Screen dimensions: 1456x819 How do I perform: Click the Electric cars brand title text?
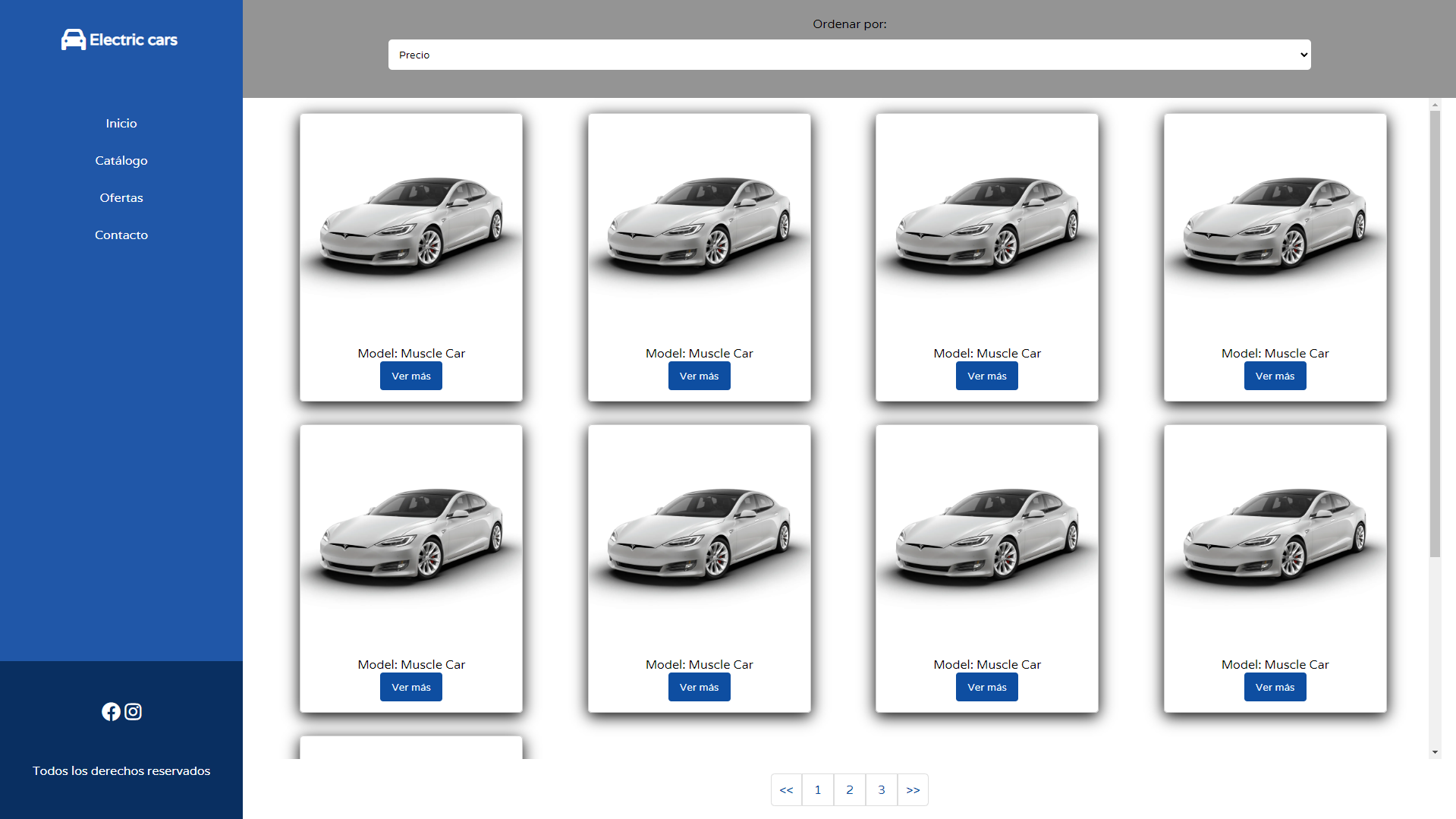point(134,39)
